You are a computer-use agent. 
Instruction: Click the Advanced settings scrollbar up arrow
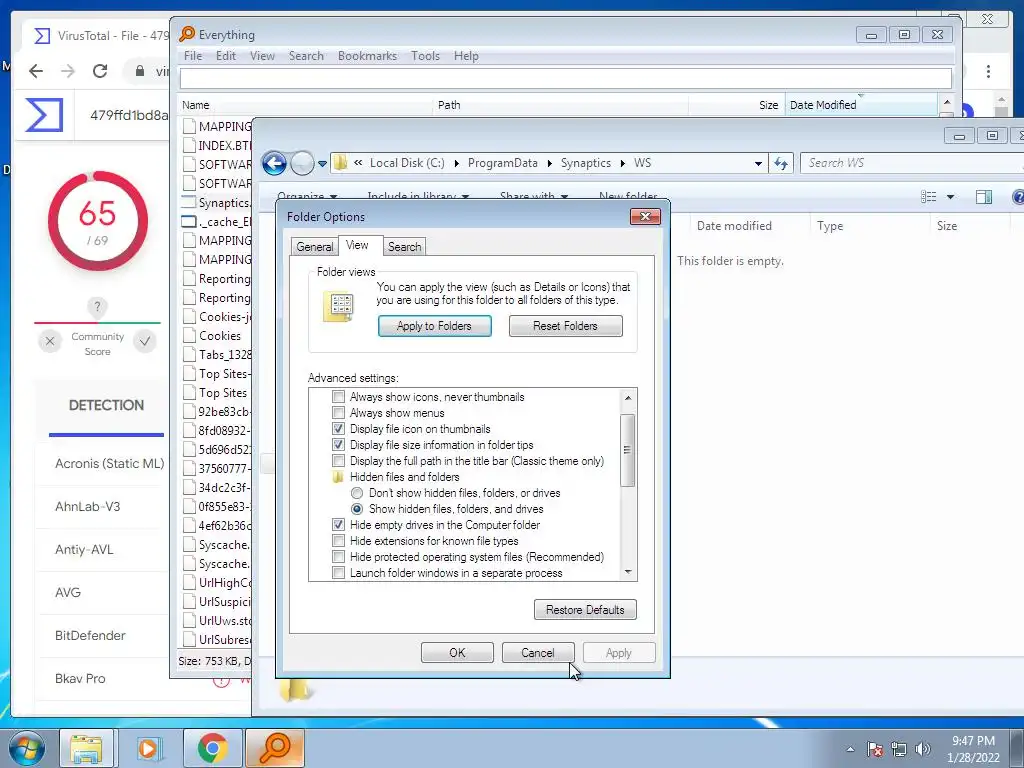(x=628, y=398)
